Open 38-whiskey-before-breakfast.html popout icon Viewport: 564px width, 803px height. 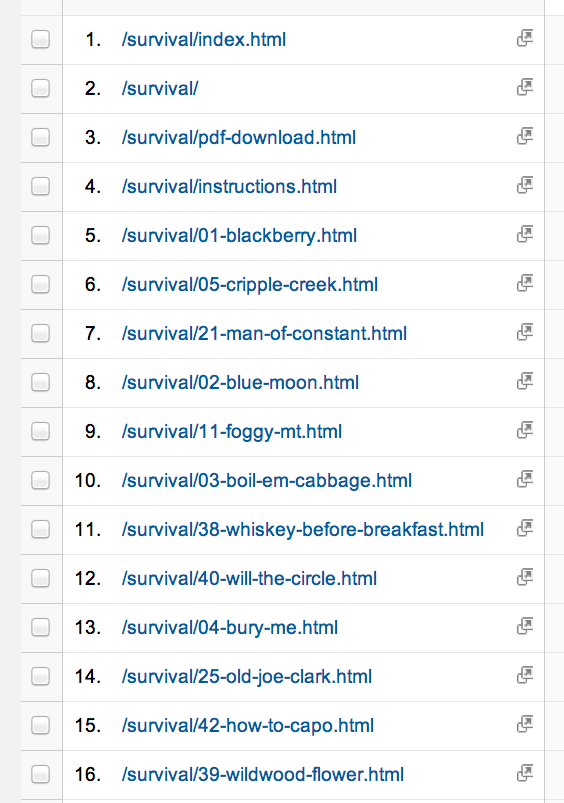click(x=525, y=529)
